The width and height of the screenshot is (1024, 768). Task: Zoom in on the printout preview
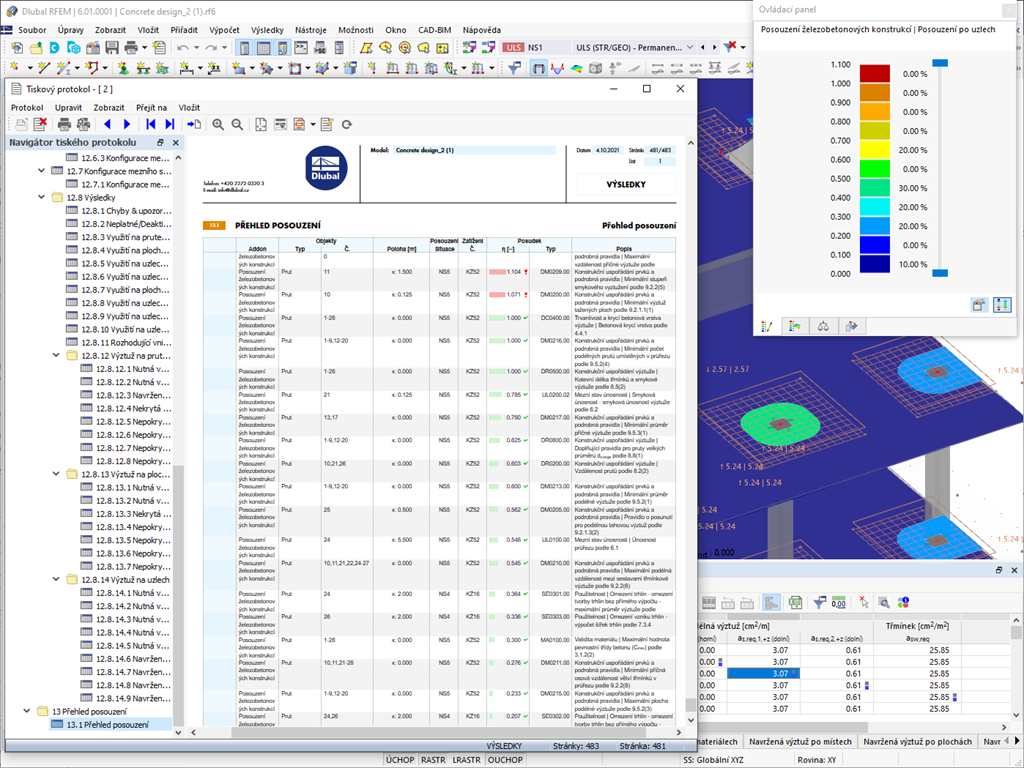click(218, 124)
